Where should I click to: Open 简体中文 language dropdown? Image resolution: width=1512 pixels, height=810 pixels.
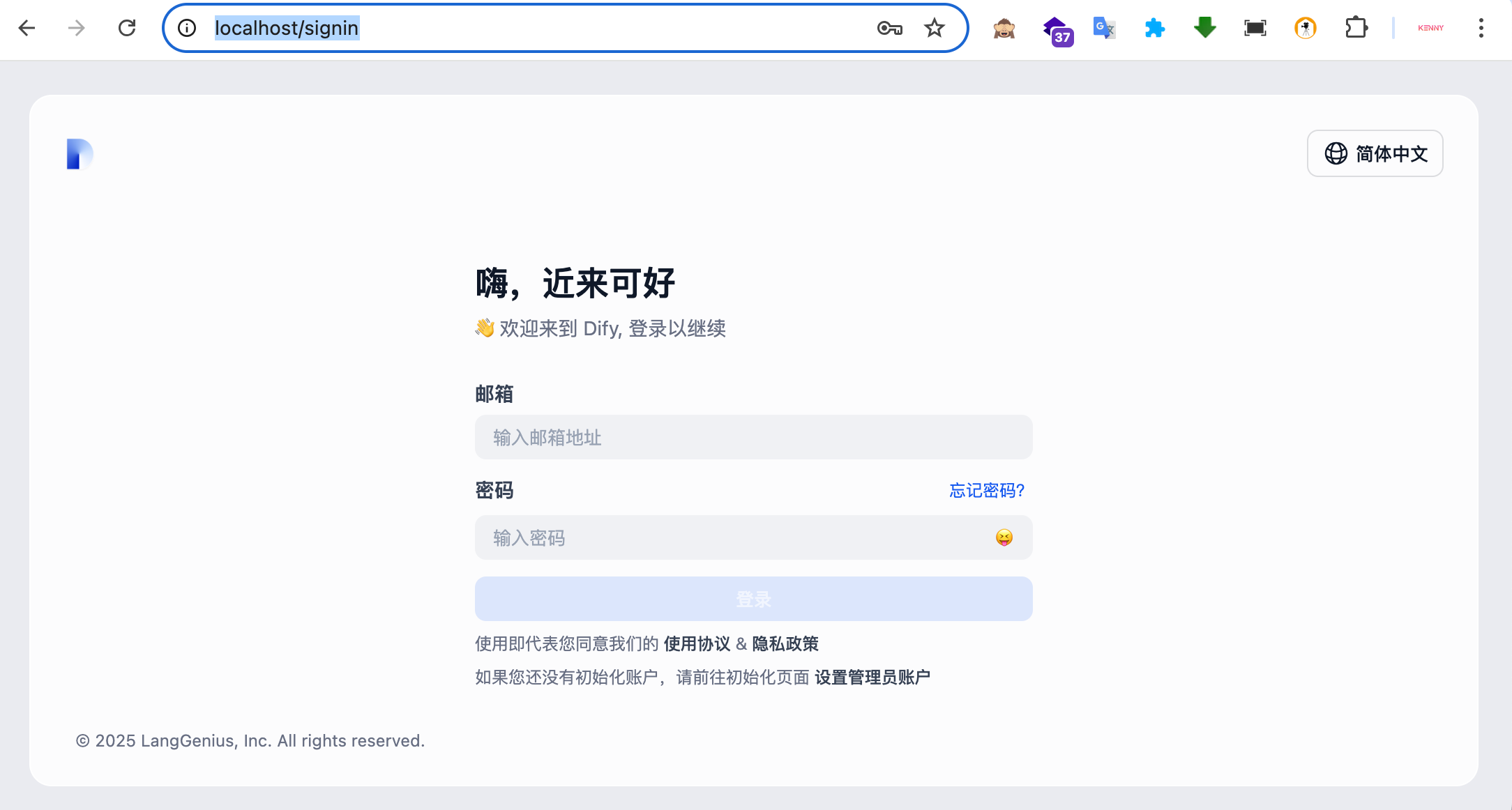pyautogui.click(x=1375, y=153)
